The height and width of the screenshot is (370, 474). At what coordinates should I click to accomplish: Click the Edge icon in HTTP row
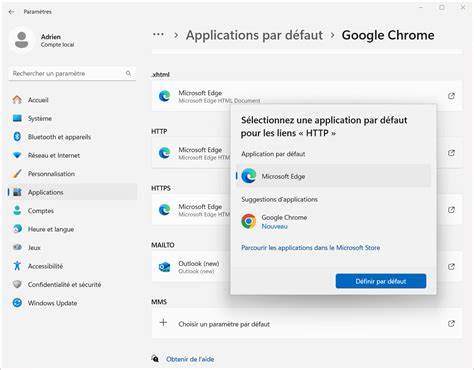(164, 153)
